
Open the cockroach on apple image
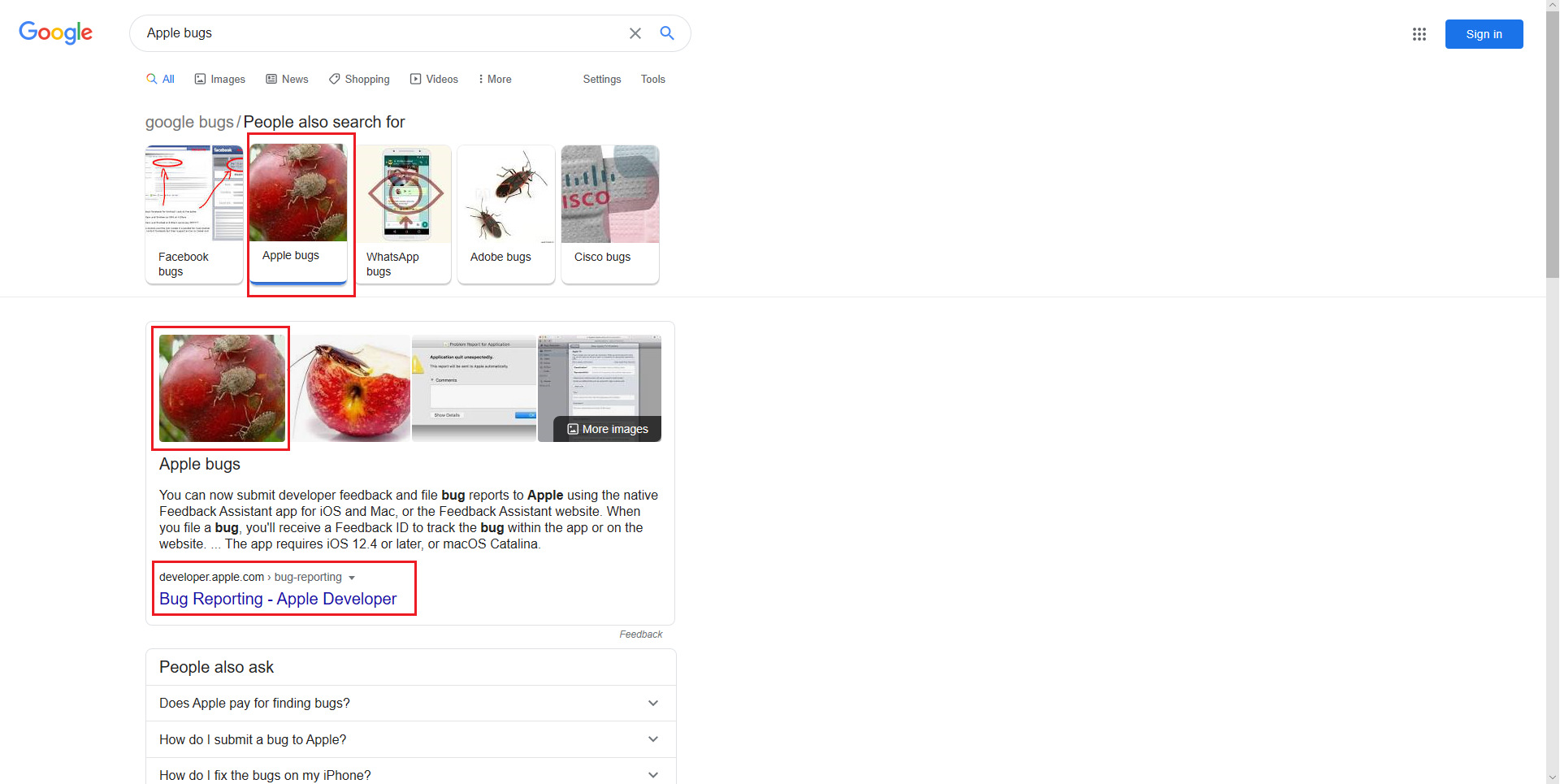coord(349,388)
